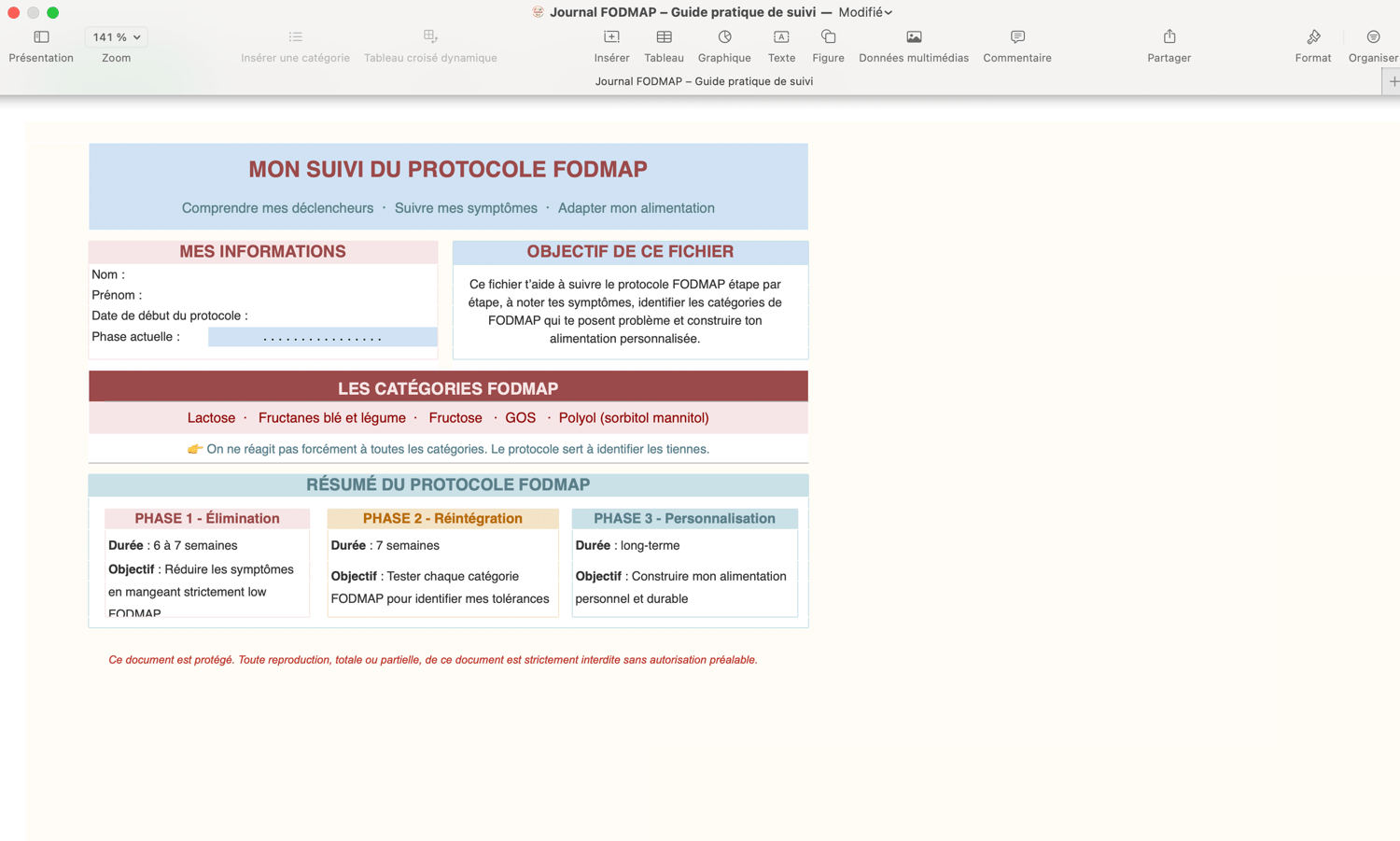1400x841 pixels.
Task: Click the OBJECTIF DE CE FICHIER header
Action: (630, 252)
